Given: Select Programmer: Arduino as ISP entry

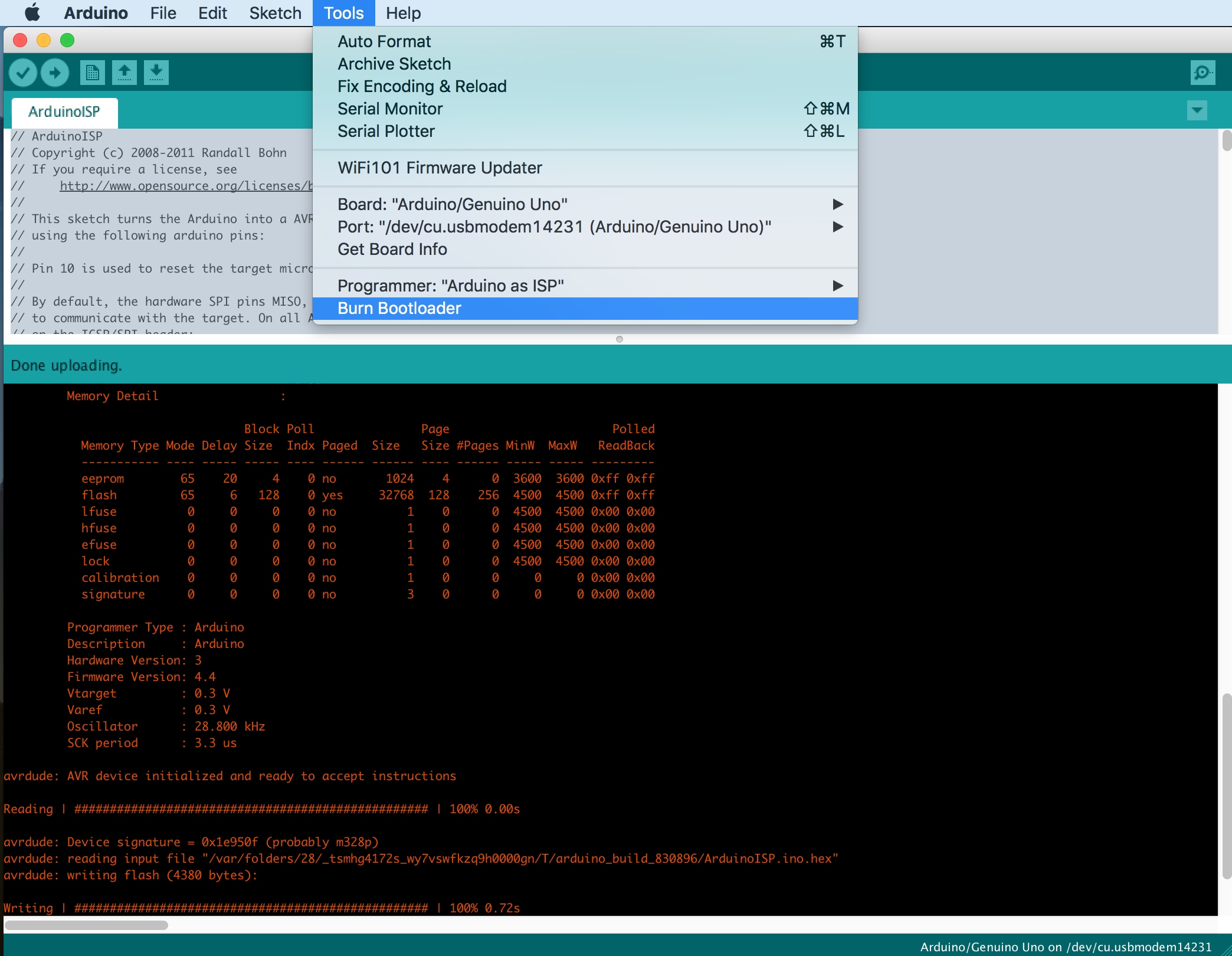Looking at the screenshot, I should click(x=585, y=286).
